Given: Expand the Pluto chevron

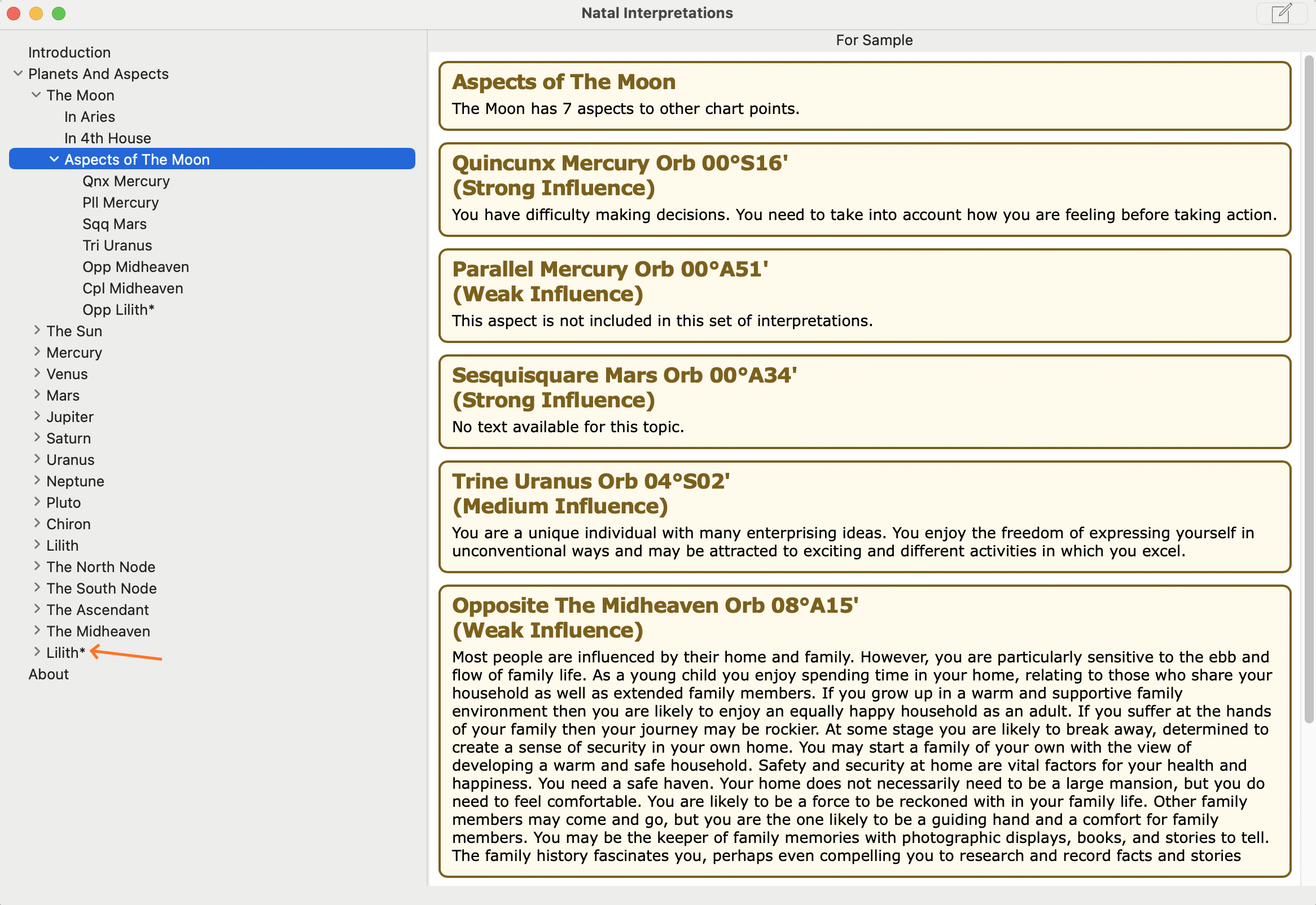Looking at the screenshot, I should (x=37, y=502).
